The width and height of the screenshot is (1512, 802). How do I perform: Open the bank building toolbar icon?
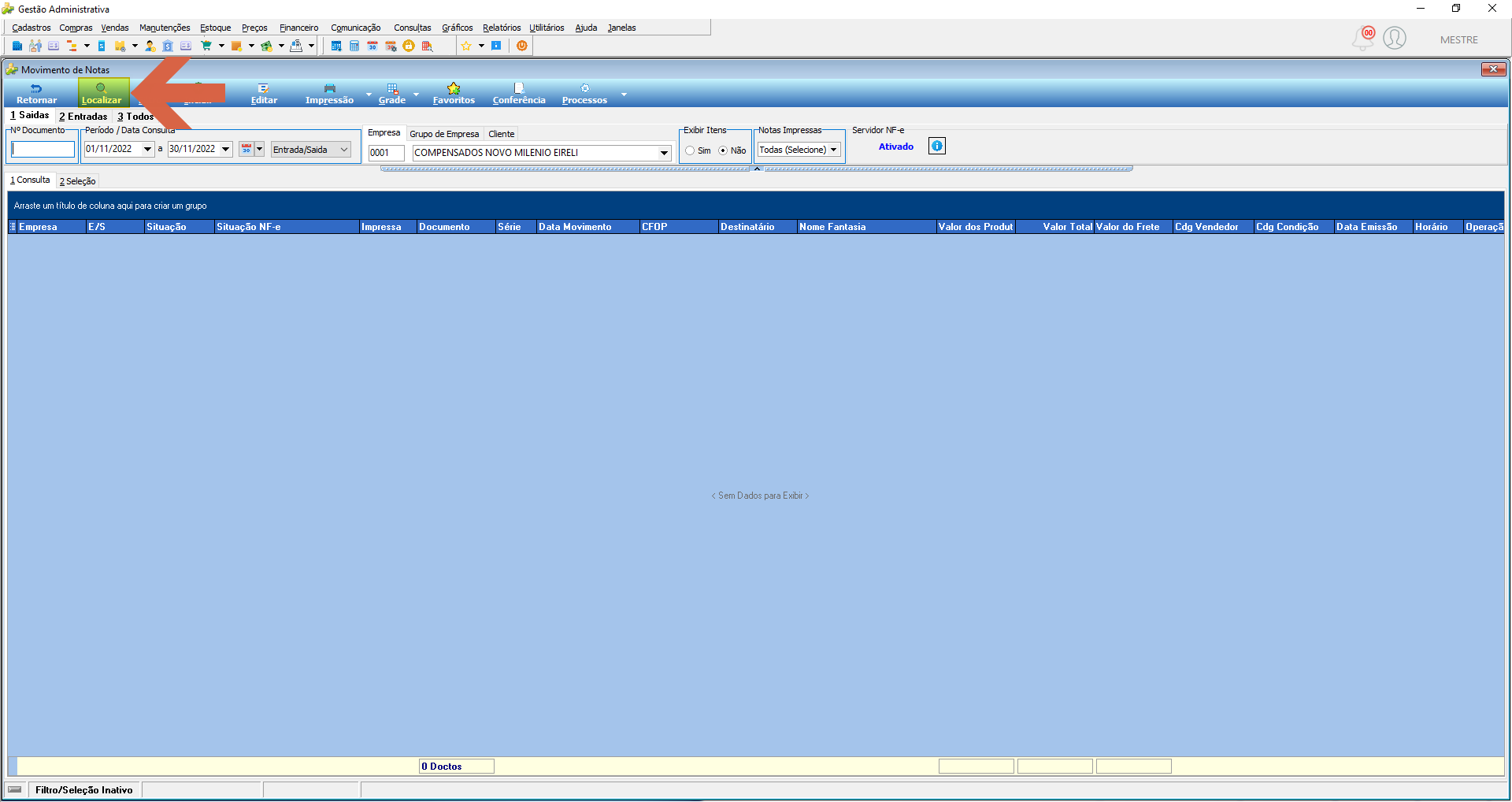(x=168, y=46)
